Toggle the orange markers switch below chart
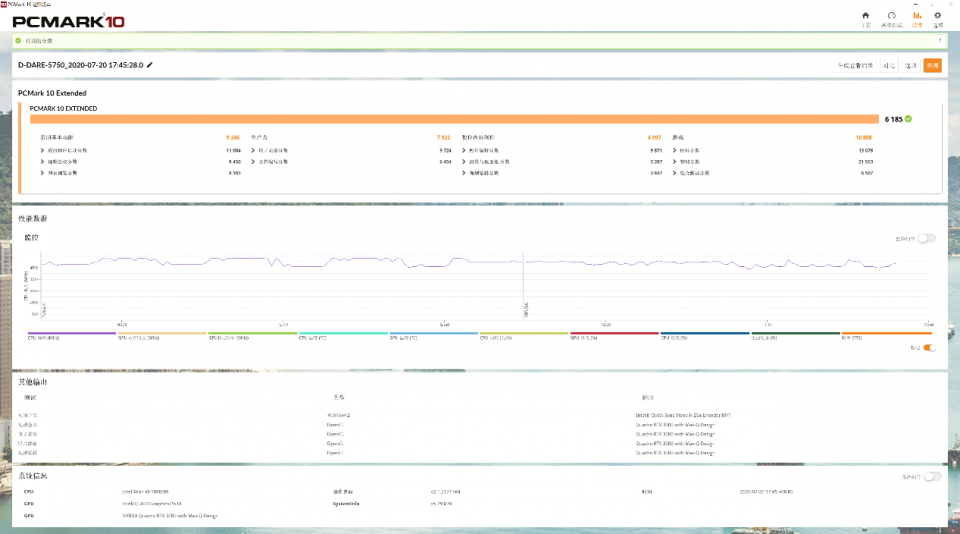960x534 pixels. click(930, 347)
